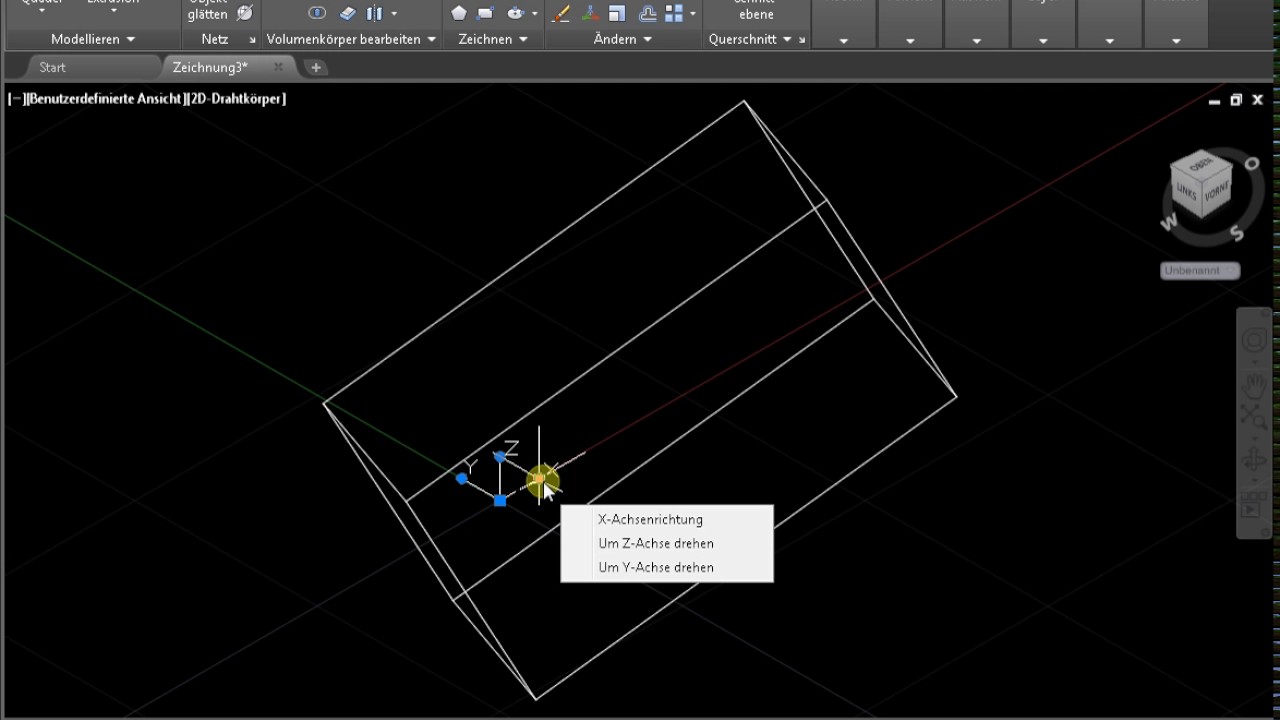Click the eraser-shaped solid editing icon
The height and width of the screenshot is (720, 1280).
pos(347,13)
